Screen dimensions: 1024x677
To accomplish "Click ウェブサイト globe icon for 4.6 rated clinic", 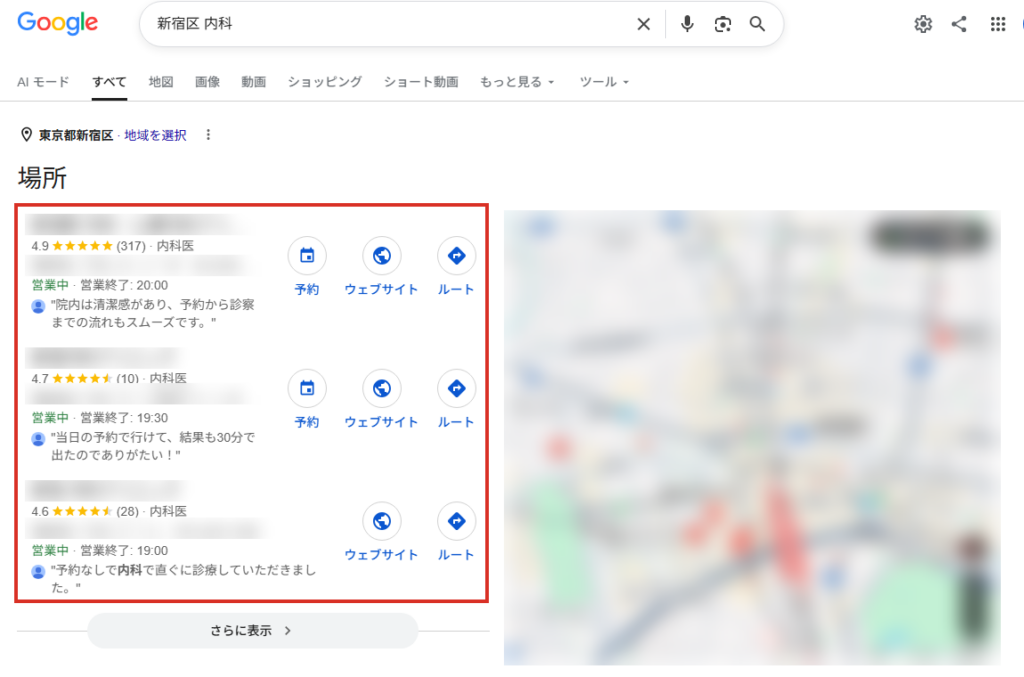I will [x=381, y=521].
